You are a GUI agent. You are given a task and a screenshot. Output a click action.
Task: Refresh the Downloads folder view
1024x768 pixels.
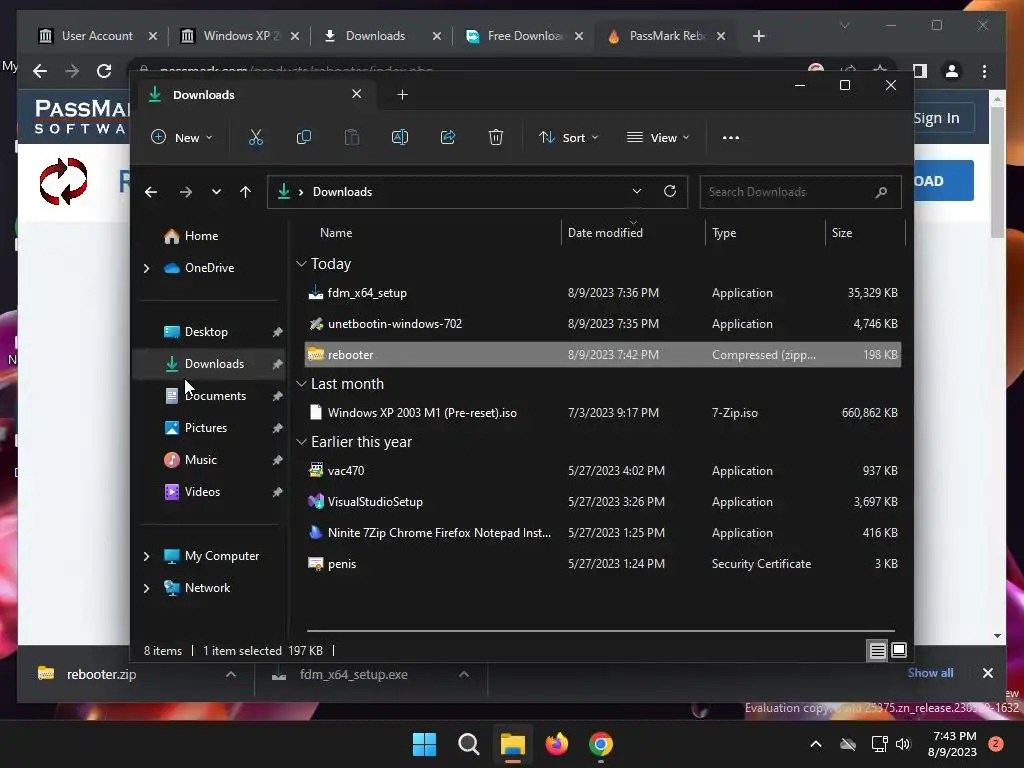click(669, 191)
